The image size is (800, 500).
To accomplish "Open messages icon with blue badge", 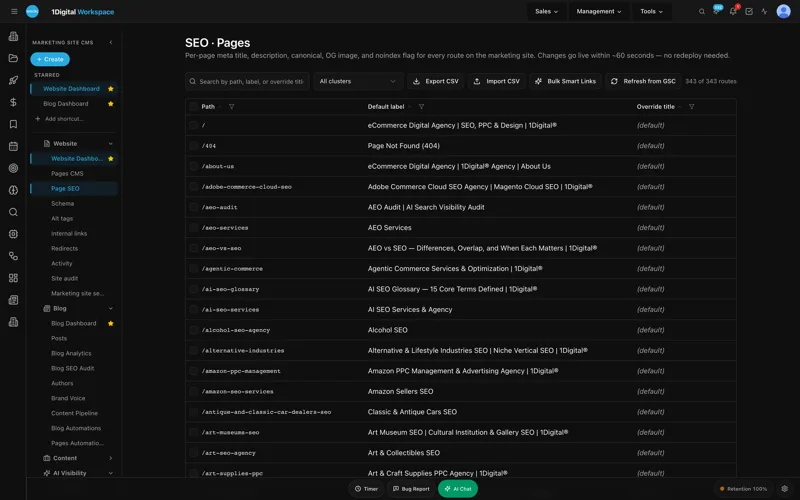I will click(x=716, y=11).
